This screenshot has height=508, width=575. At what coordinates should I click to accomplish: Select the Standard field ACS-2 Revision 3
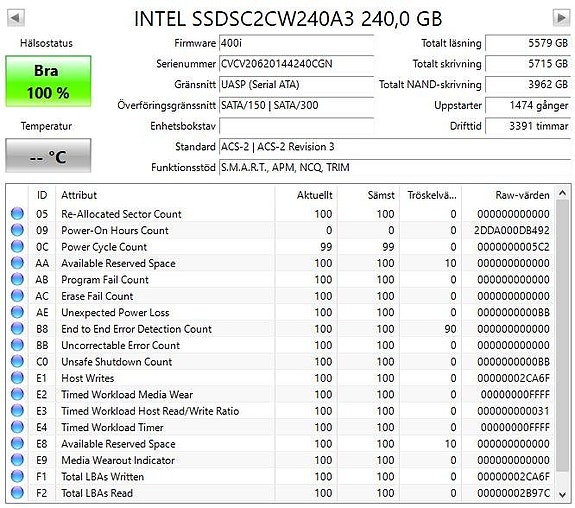click(x=395, y=147)
